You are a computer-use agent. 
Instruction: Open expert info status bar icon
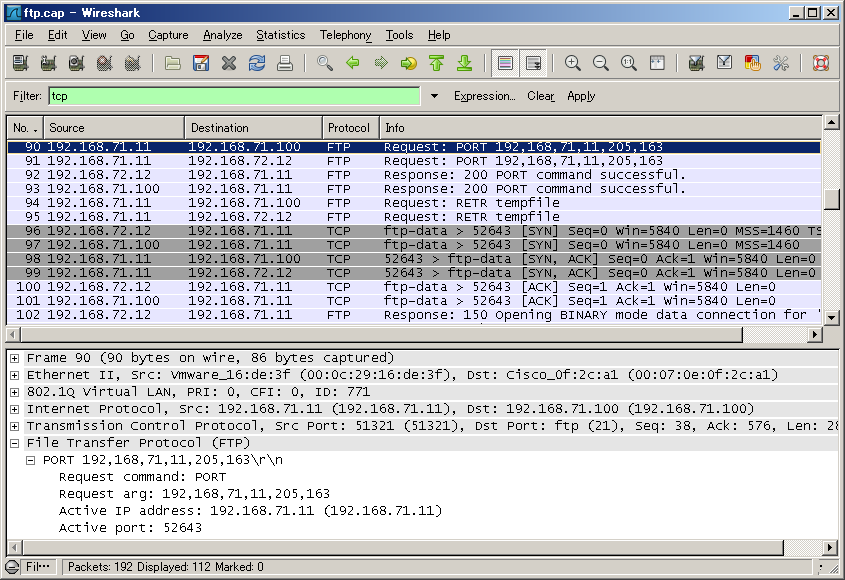12,567
